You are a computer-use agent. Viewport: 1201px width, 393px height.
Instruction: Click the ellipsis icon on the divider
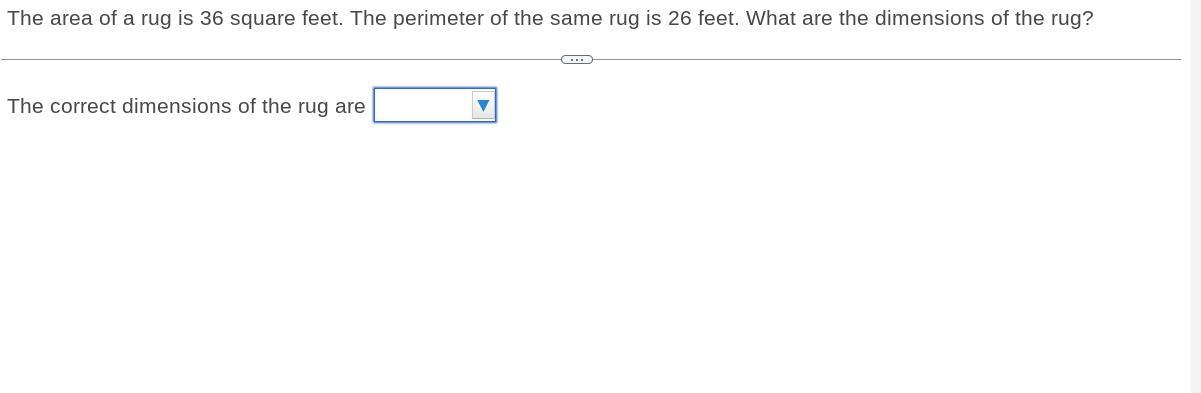tap(577, 60)
